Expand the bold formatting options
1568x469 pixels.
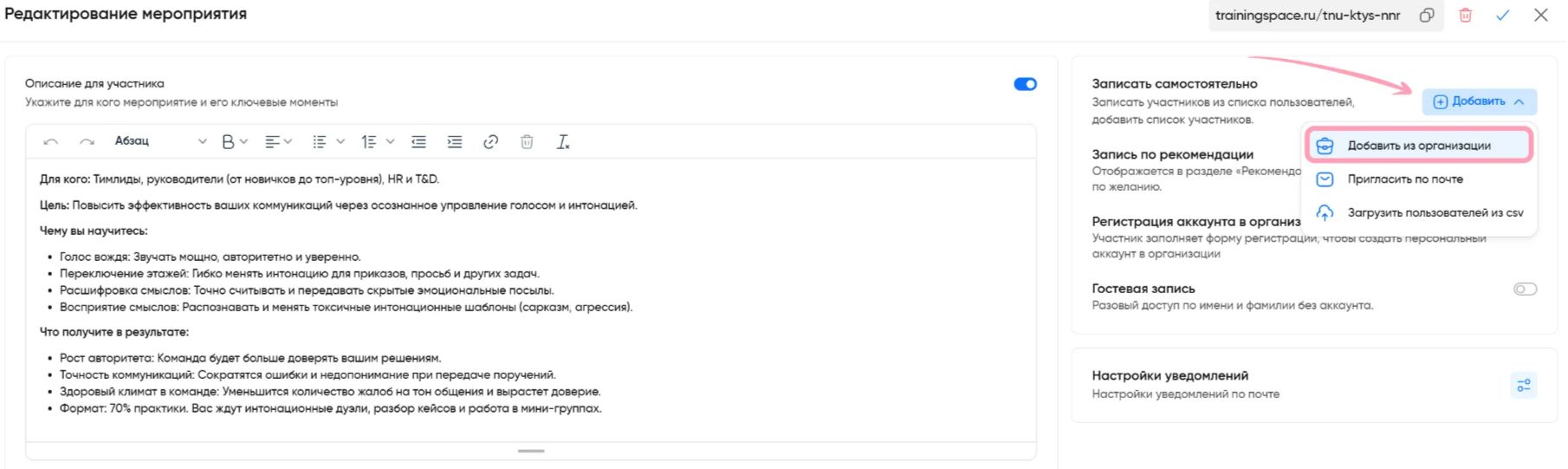click(235, 141)
